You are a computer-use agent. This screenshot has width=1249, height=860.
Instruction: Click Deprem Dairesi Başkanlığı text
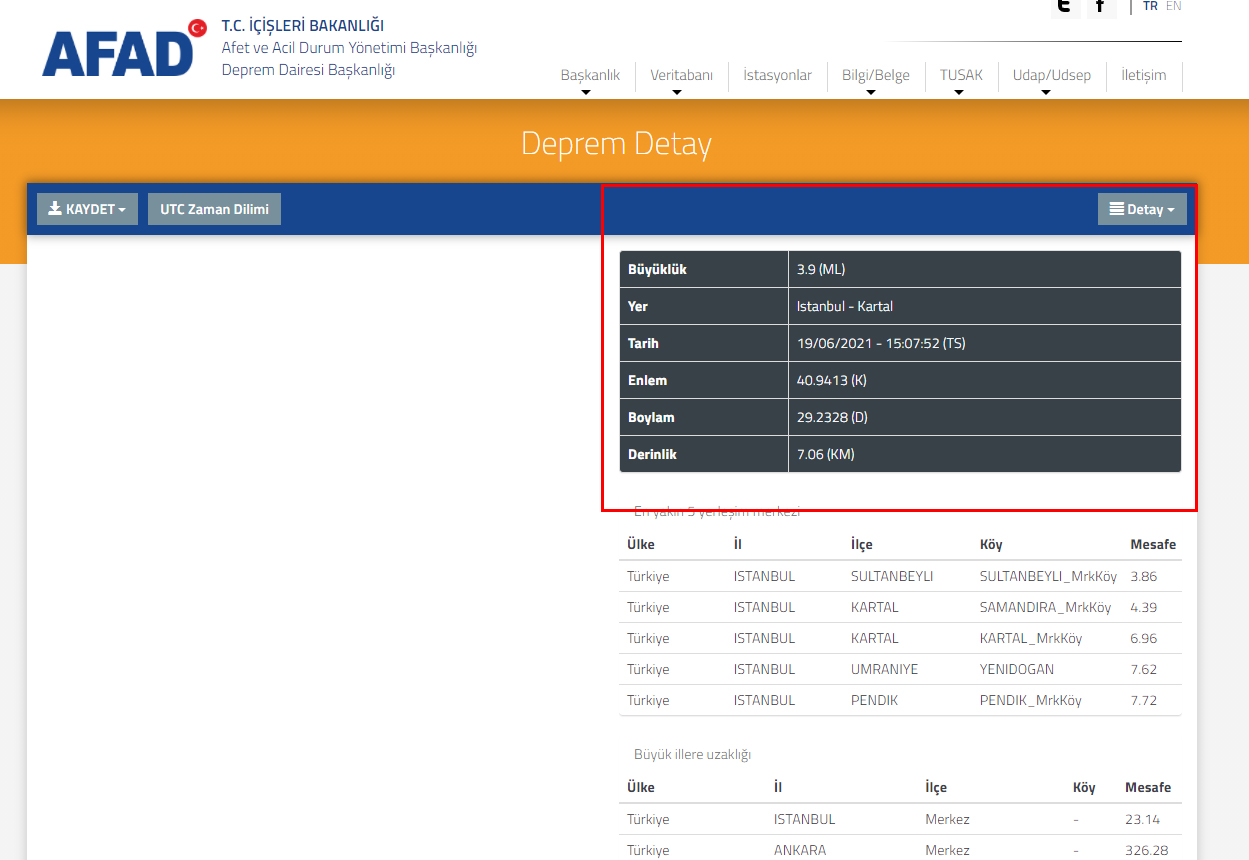pyautogui.click(x=308, y=69)
